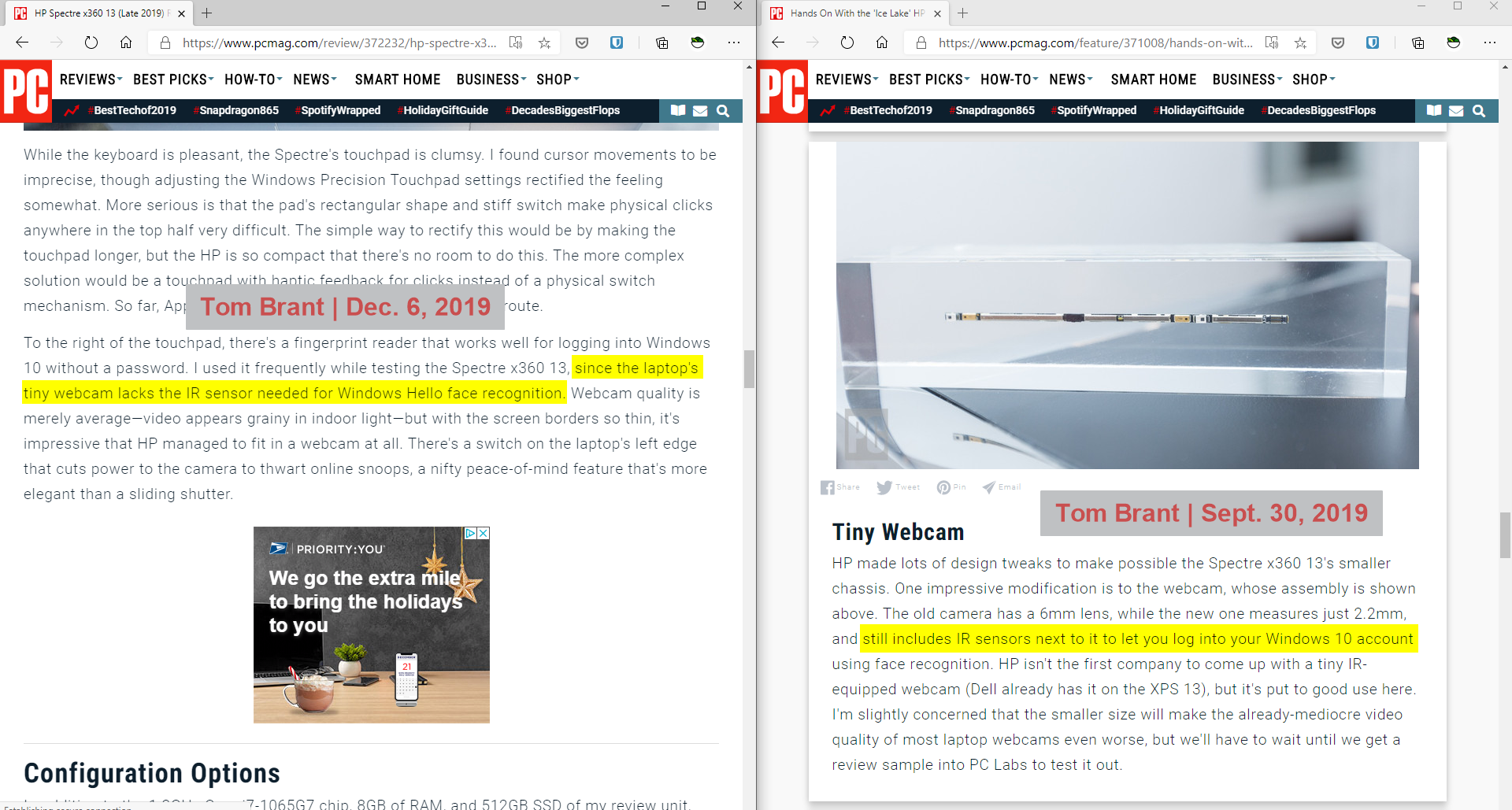Open search magnifier in left PCMag bar
This screenshot has width=1512, height=810.
point(723,111)
